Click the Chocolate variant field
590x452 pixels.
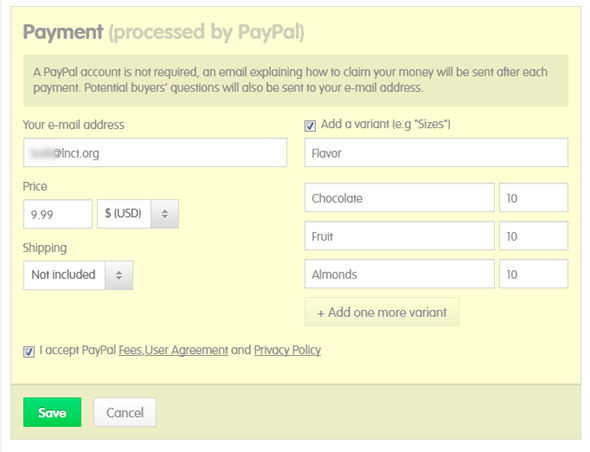point(399,198)
